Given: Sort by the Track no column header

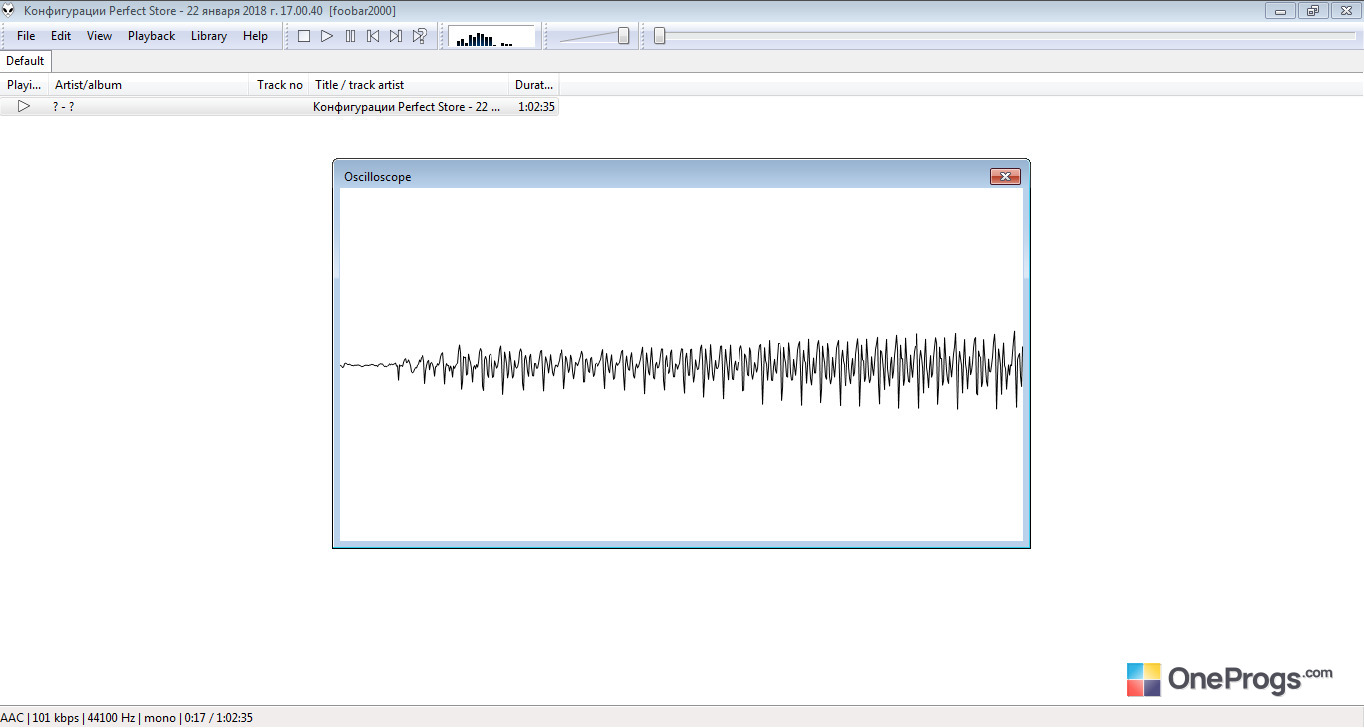Looking at the screenshot, I should pos(279,85).
